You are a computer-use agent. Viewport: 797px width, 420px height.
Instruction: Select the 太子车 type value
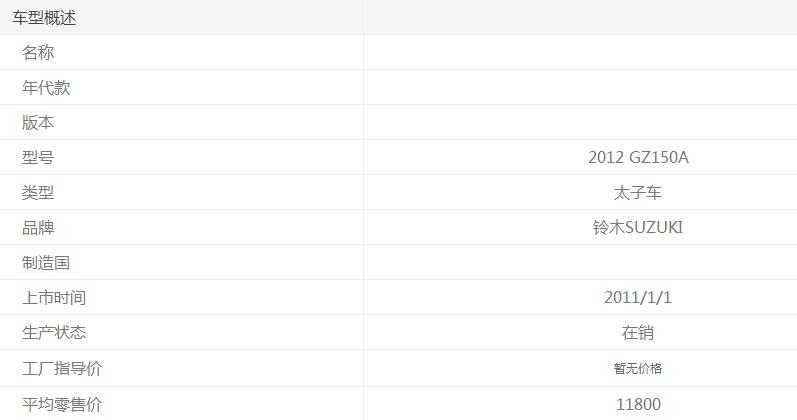coord(638,193)
